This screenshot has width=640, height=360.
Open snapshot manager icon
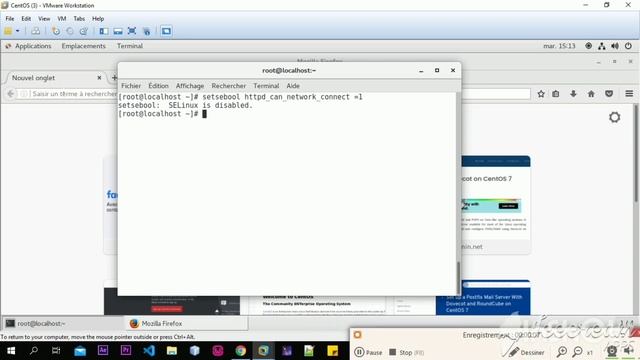[84, 31]
